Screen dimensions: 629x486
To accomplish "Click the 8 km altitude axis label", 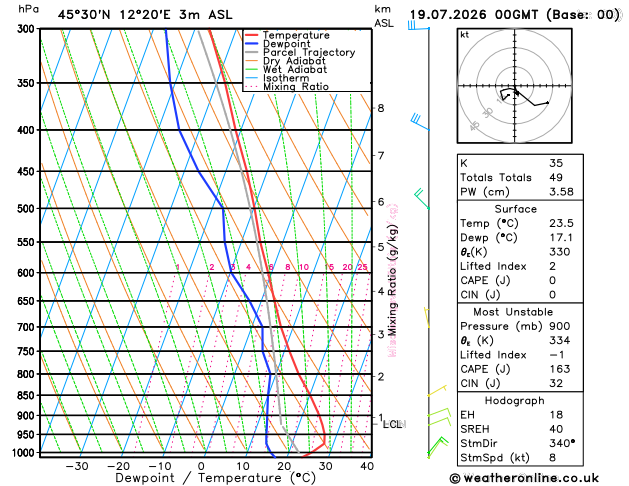I will tap(381, 108).
